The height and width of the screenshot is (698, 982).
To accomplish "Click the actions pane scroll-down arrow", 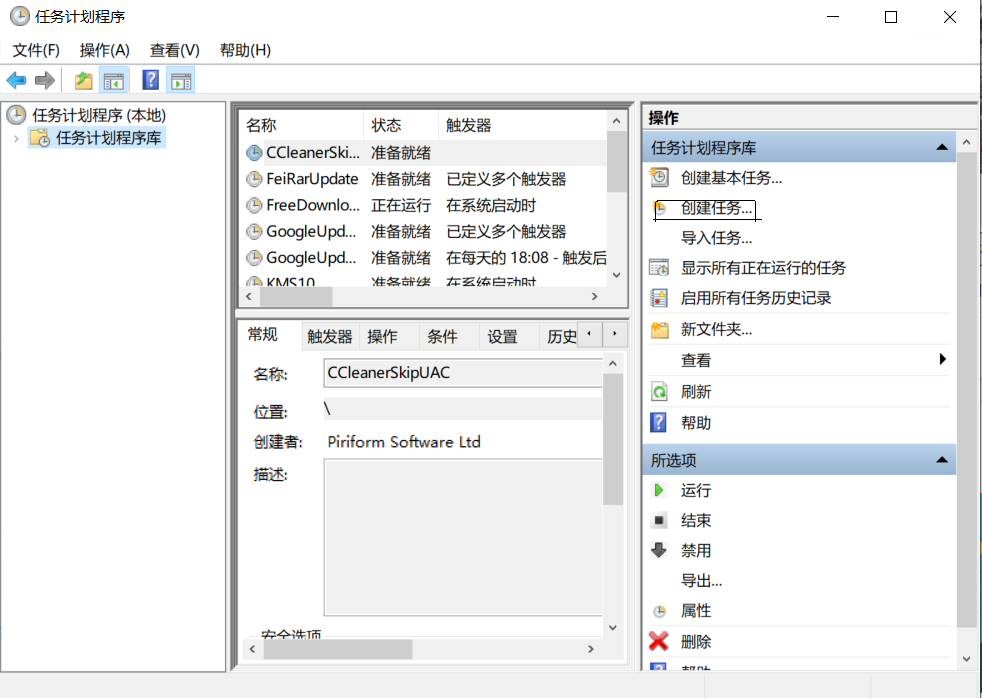I will tap(966, 659).
